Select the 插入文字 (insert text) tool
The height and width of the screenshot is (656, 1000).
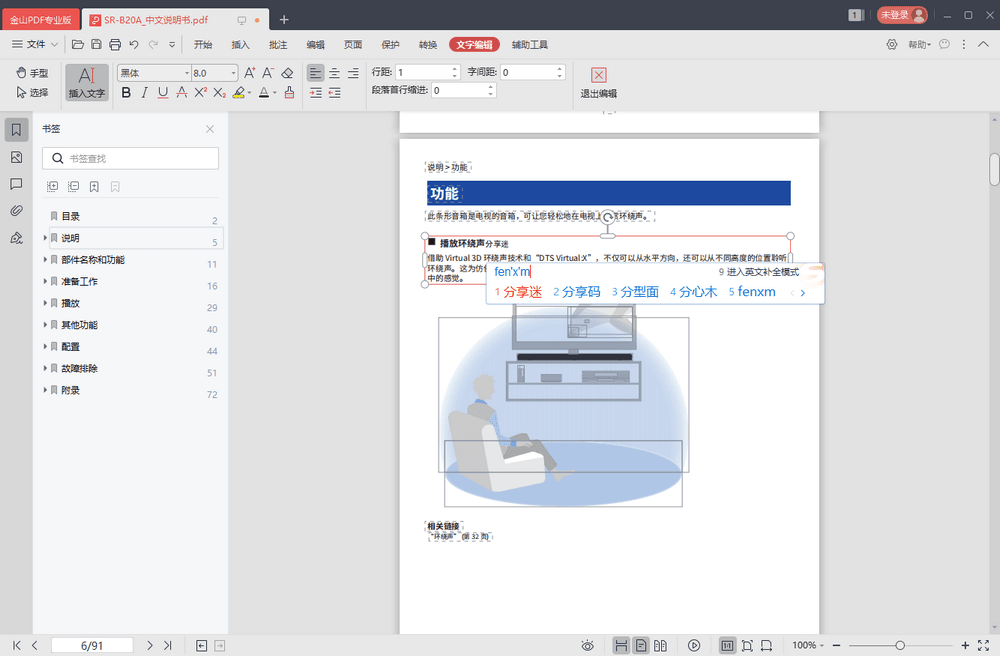(87, 82)
